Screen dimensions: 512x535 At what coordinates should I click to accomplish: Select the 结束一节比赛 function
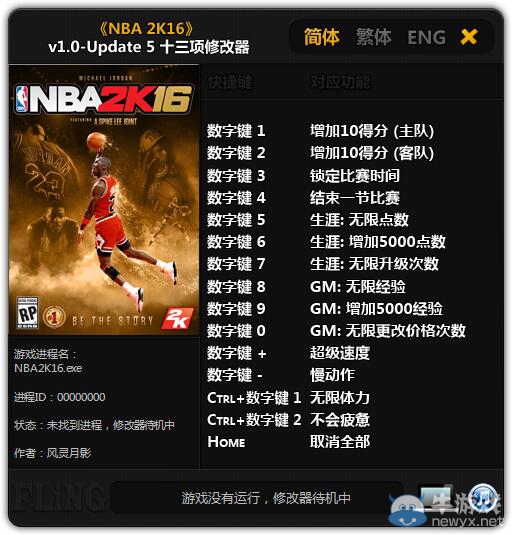pos(355,198)
